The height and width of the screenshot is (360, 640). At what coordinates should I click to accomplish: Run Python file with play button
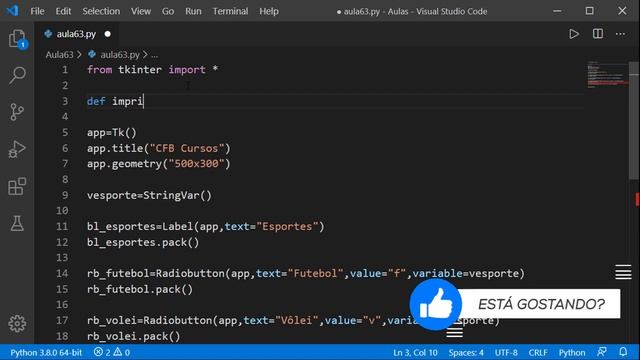[574, 34]
